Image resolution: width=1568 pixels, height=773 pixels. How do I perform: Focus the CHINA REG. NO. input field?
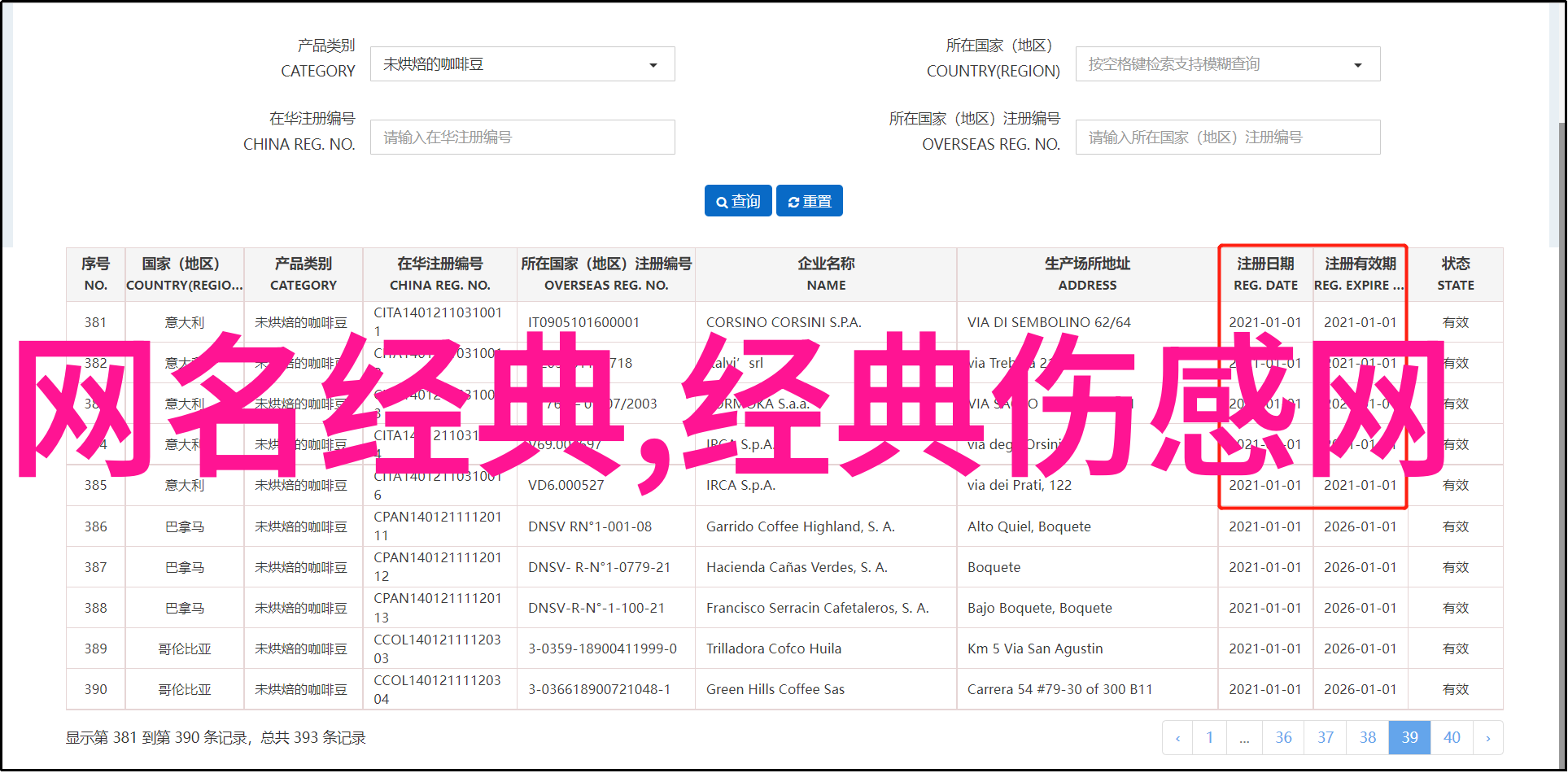(x=522, y=138)
